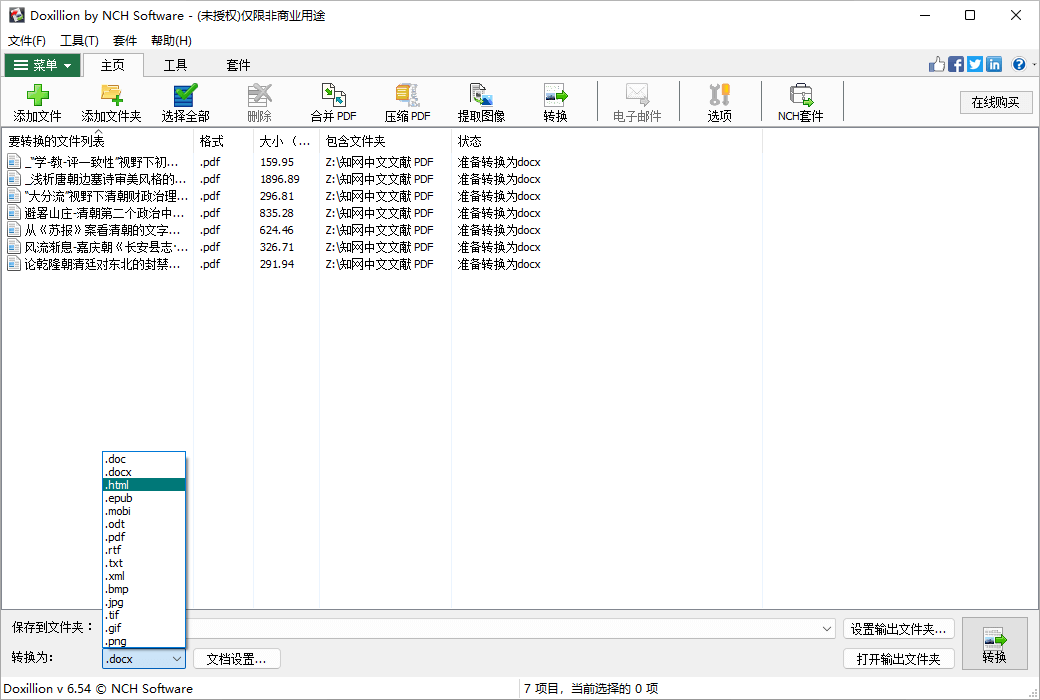Image resolution: width=1040 pixels, height=700 pixels.
Task: Open the Merge PDF (合并 PDF) tool
Action: (334, 103)
